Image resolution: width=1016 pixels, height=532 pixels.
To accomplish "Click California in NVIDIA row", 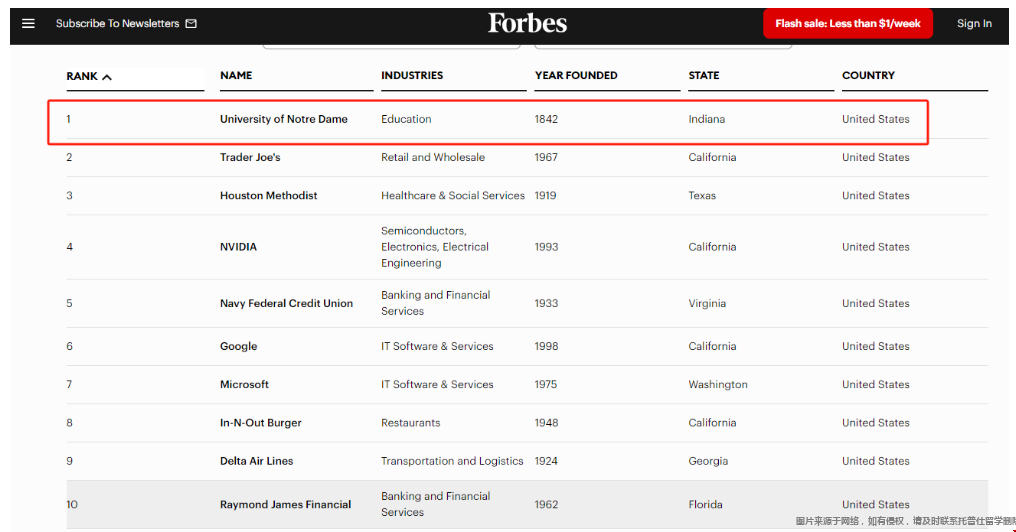I will [x=712, y=247].
